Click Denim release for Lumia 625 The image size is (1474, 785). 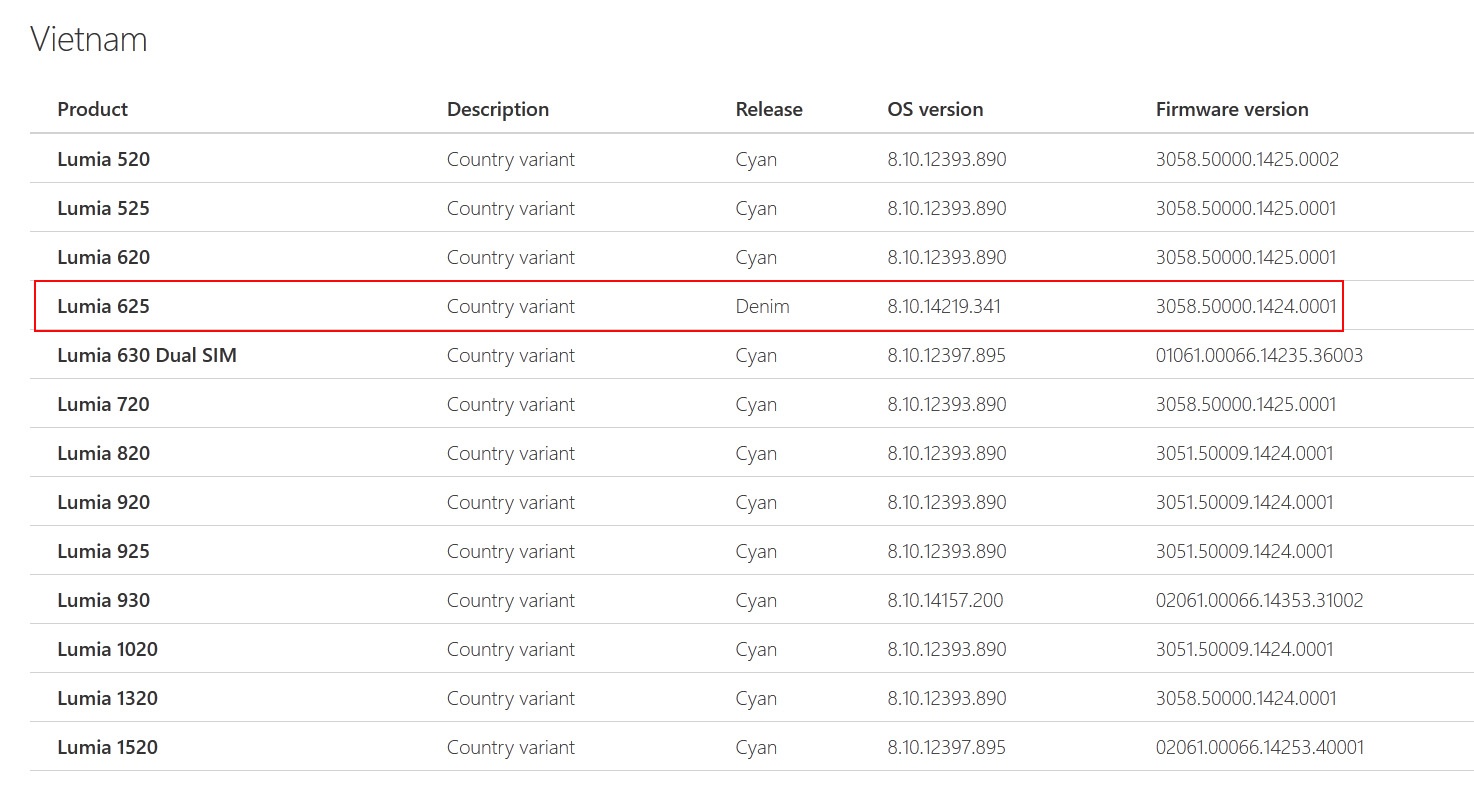pyautogui.click(x=762, y=306)
